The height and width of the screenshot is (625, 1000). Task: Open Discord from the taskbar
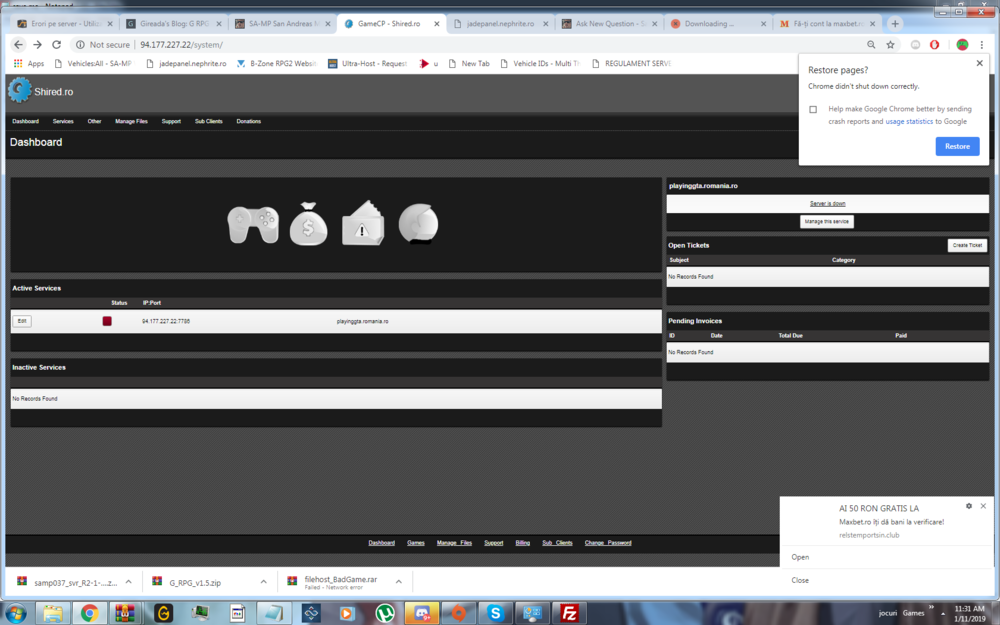tap(422, 614)
